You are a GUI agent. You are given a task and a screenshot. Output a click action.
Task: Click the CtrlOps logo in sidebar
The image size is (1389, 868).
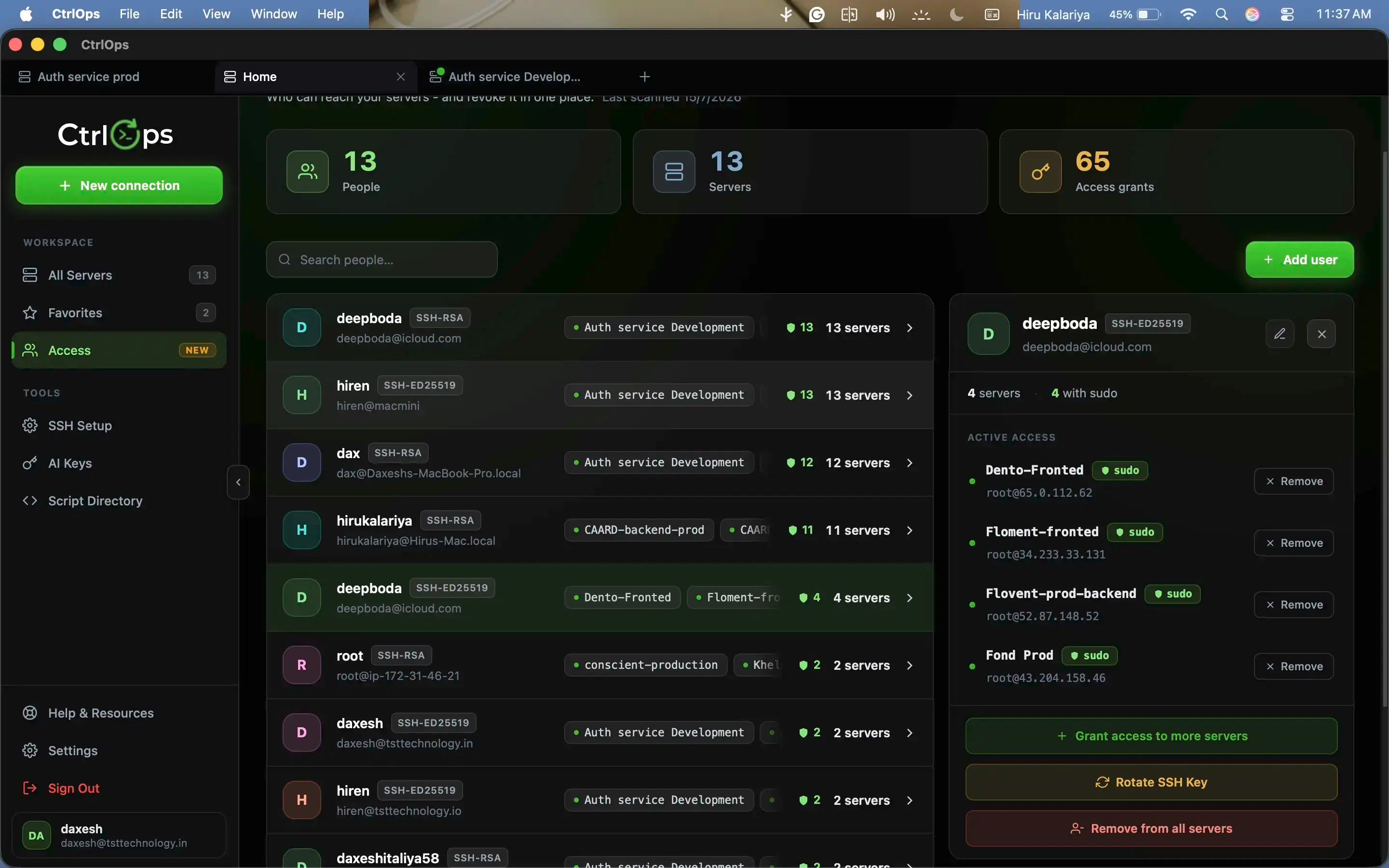click(x=115, y=135)
